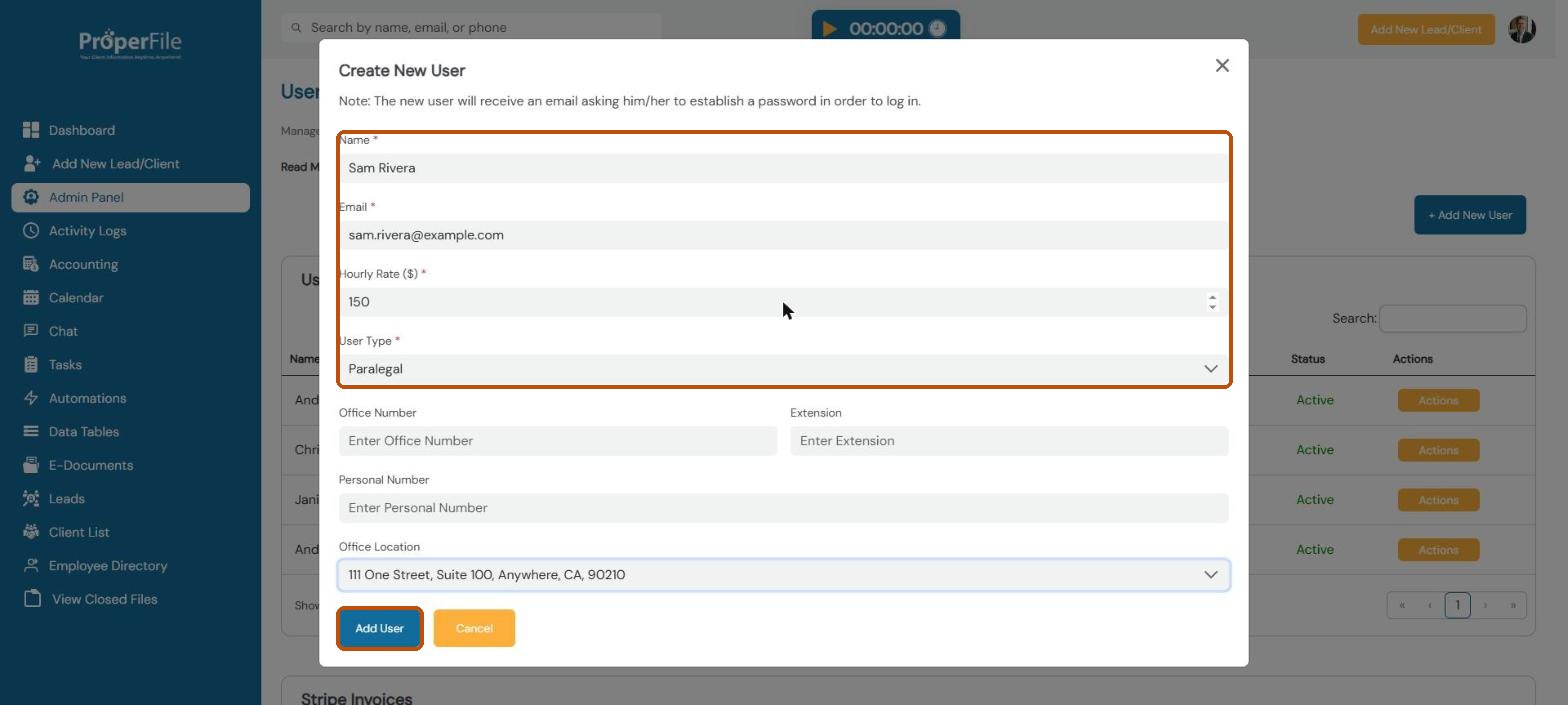Click the first page pagination arrow

point(1402,605)
